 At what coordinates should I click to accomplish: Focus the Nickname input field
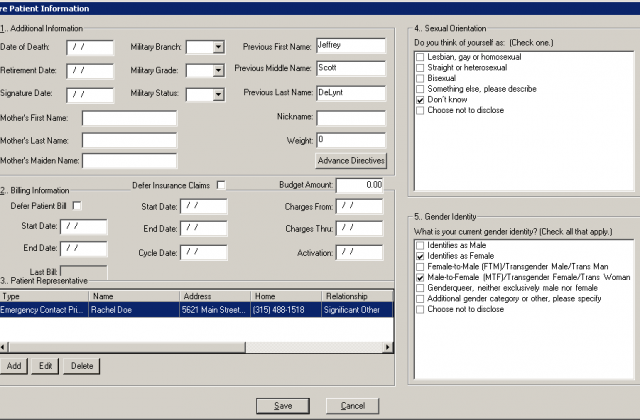click(350, 118)
